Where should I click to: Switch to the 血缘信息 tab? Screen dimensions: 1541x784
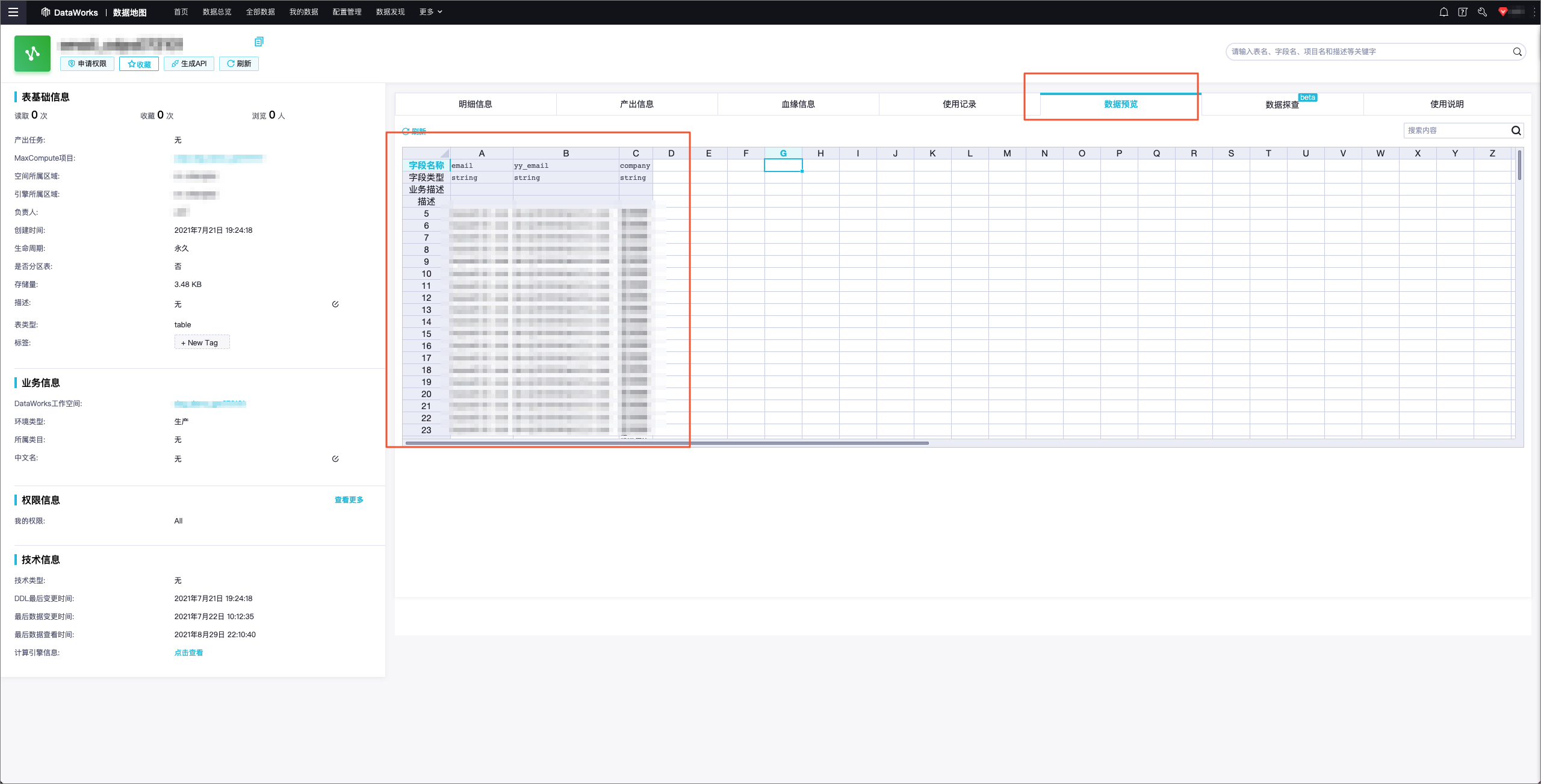[798, 104]
